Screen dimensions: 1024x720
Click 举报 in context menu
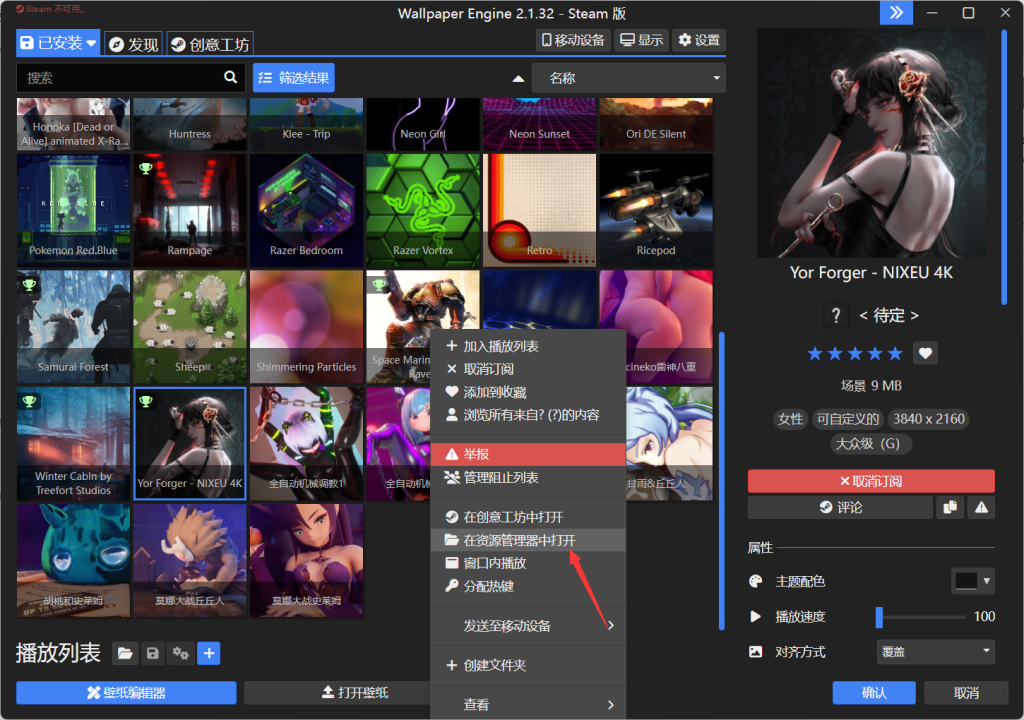coord(528,454)
